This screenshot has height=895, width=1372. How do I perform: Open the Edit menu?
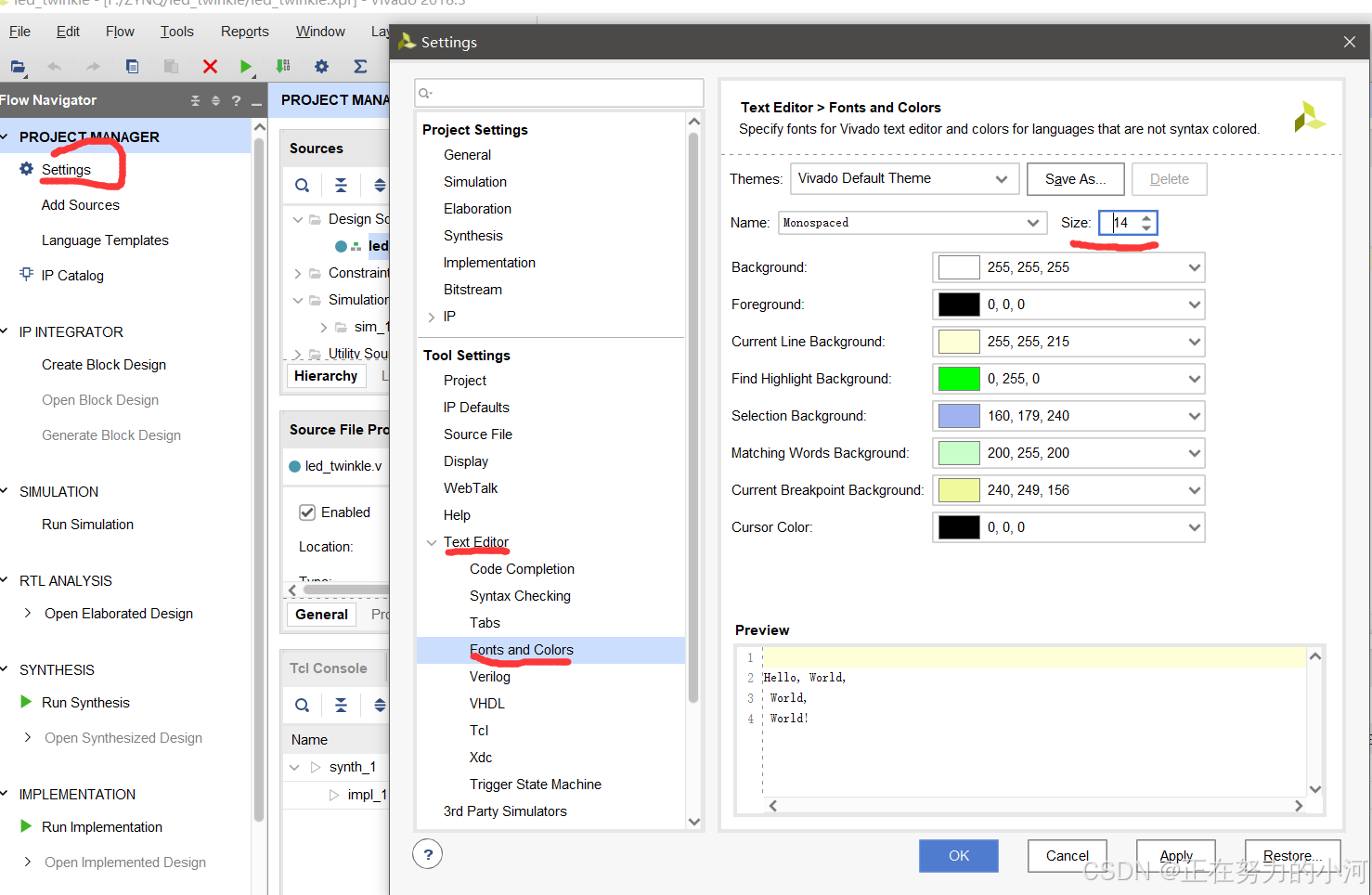click(68, 32)
